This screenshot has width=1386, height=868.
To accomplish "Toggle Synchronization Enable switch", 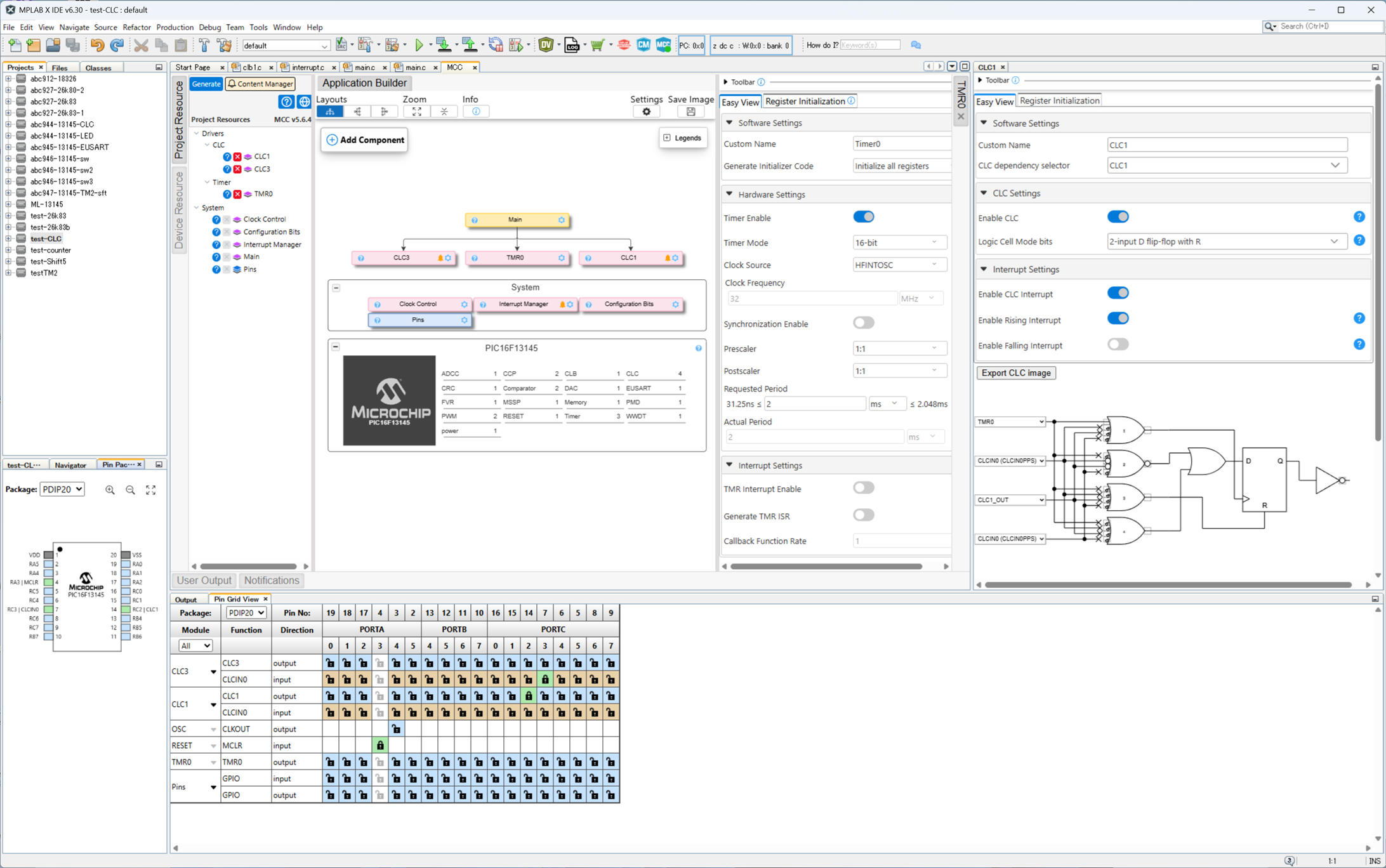I will [x=864, y=323].
